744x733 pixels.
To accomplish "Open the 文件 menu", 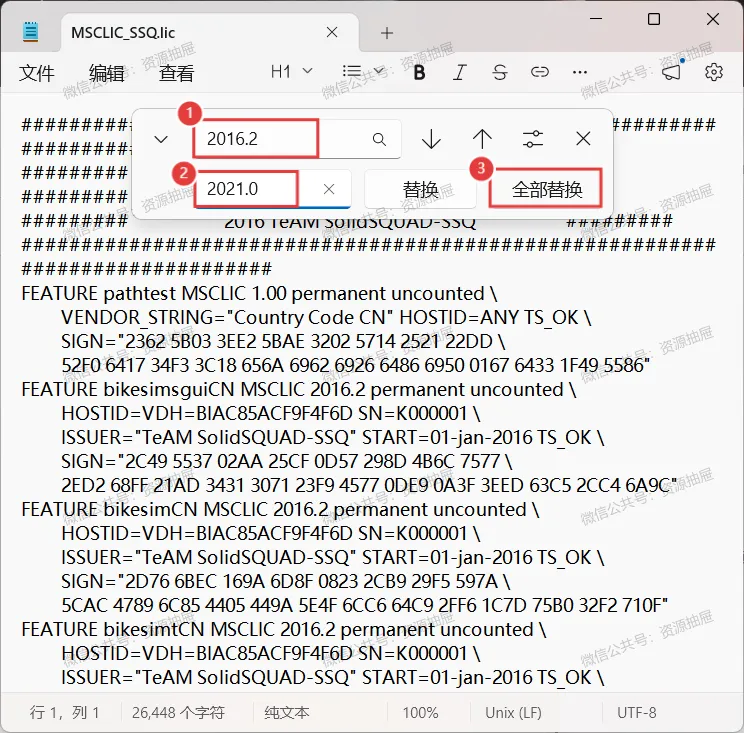I will [x=37, y=73].
